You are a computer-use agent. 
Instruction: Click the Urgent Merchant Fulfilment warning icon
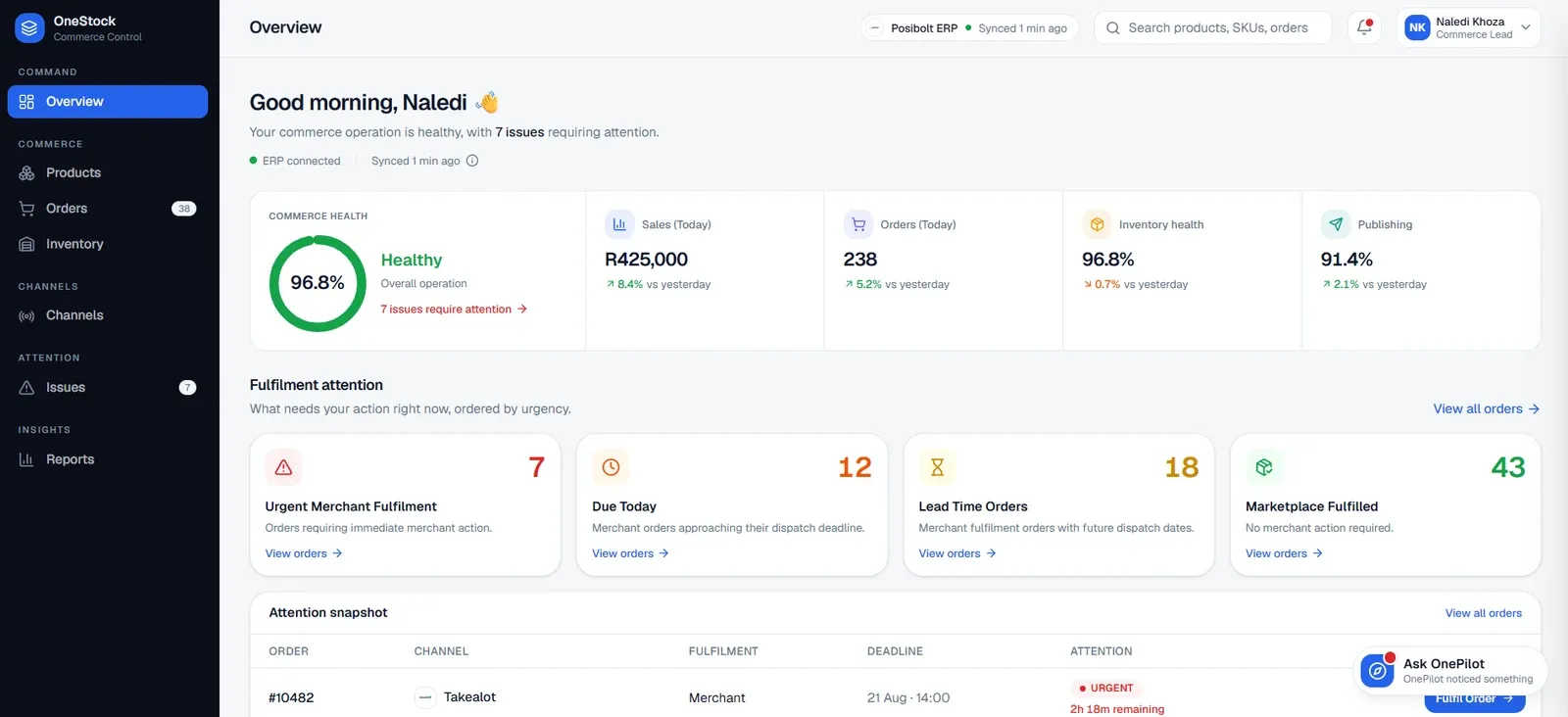click(x=284, y=467)
